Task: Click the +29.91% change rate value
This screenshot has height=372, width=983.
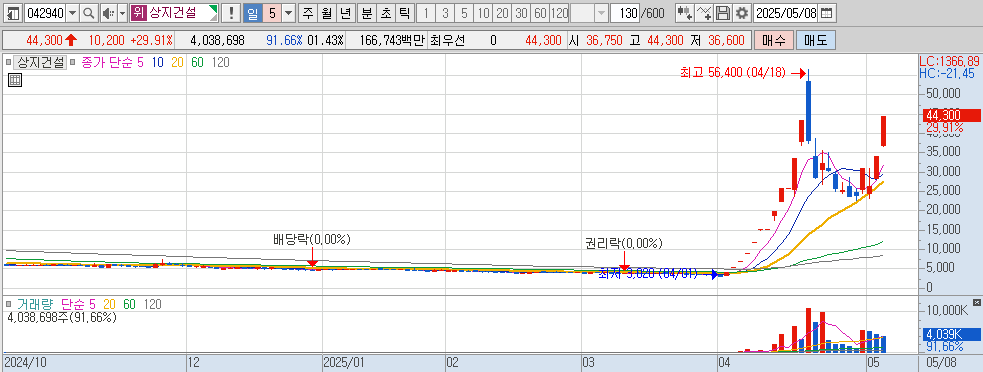Action: pyautogui.click(x=151, y=41)
